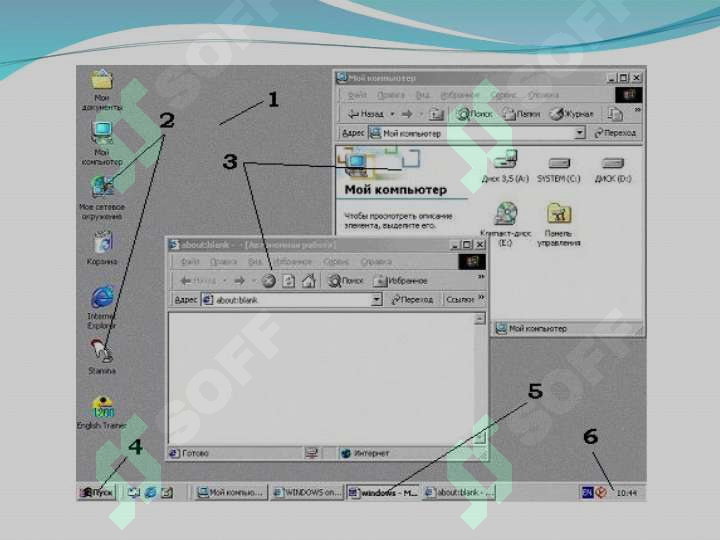Click Ссылки links bar in about:blank window
The width and height of the screenshot is (720, 540).
click(x=460, y=300)
